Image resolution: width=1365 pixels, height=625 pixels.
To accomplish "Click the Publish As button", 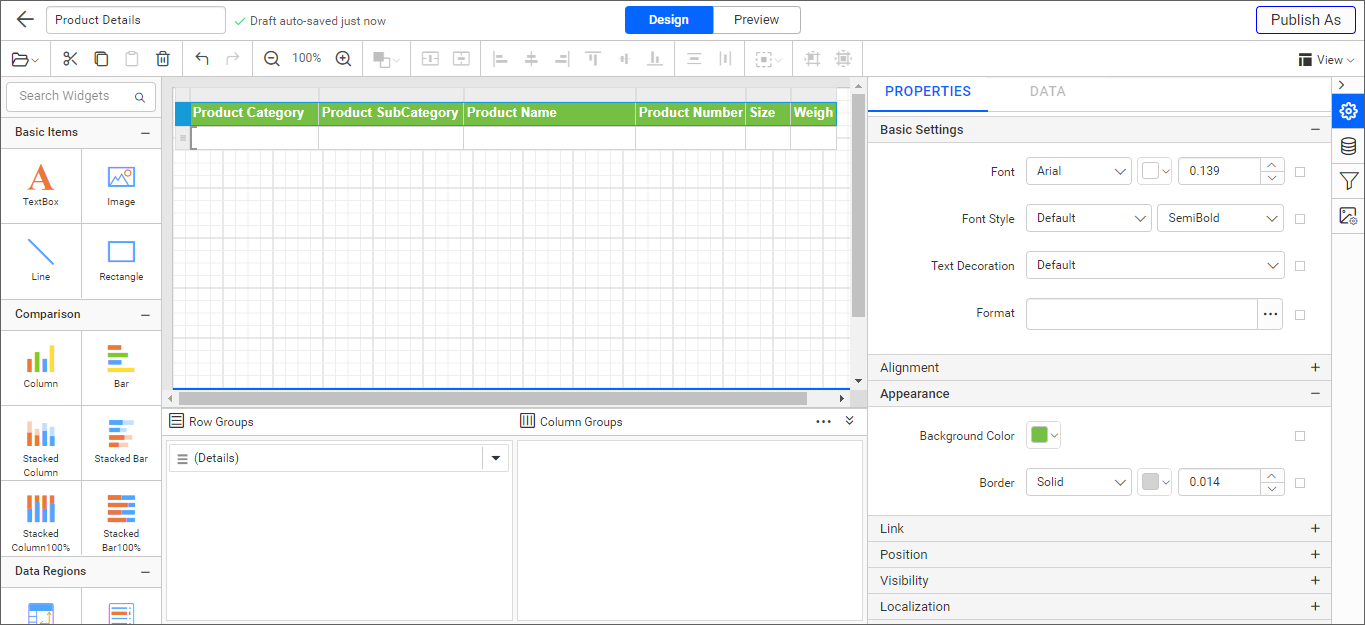I will pyautogui.click(x=1306, y=20).
